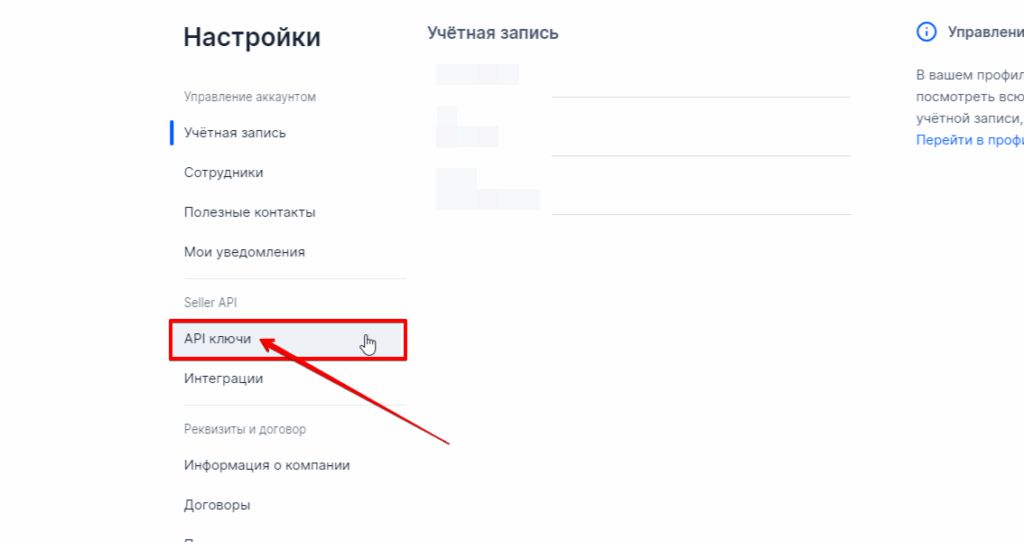Click the Настройки page heading
The image size is (1024, 542).
[252, 38]
